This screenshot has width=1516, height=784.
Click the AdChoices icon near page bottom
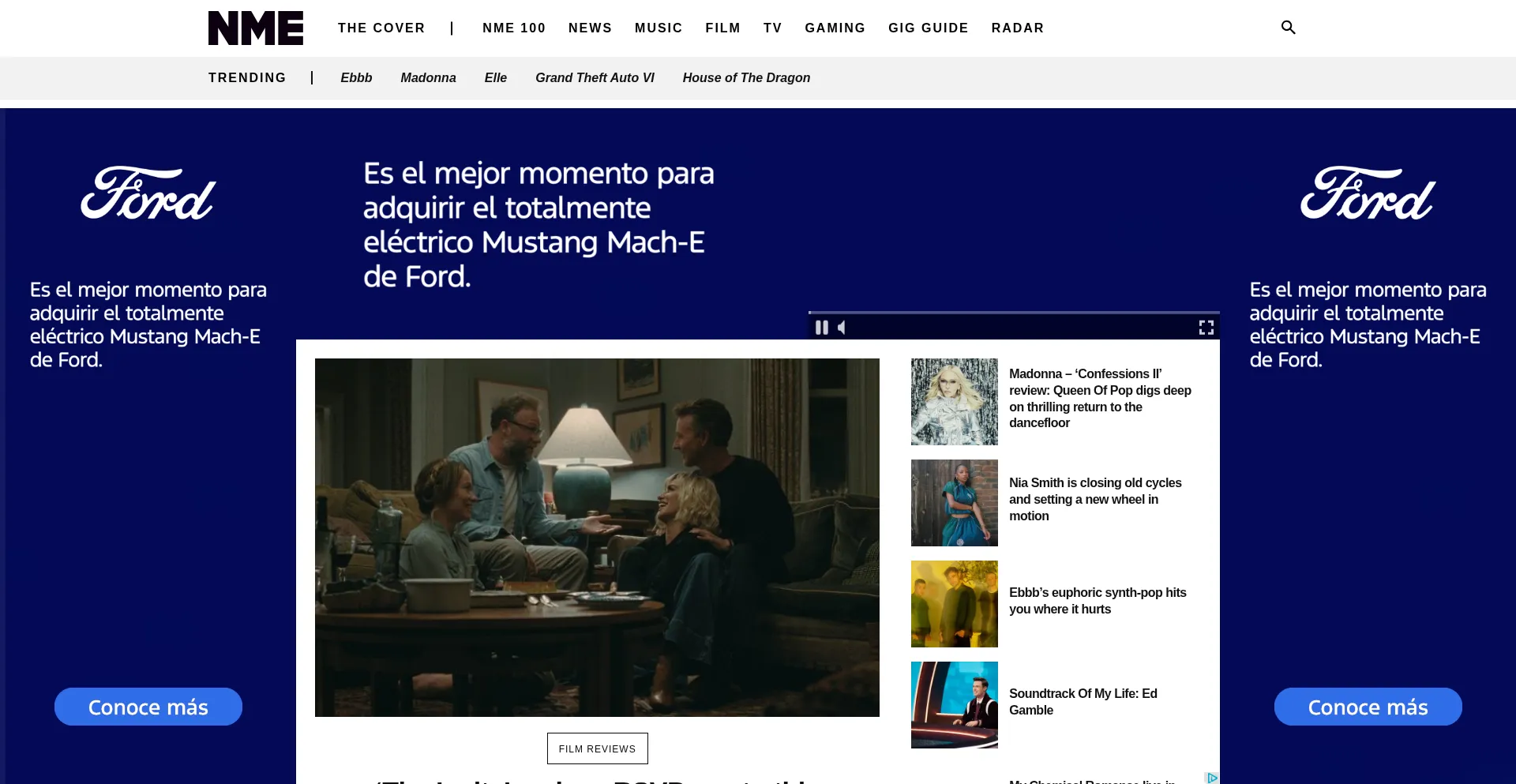(x=1212, y=778)
